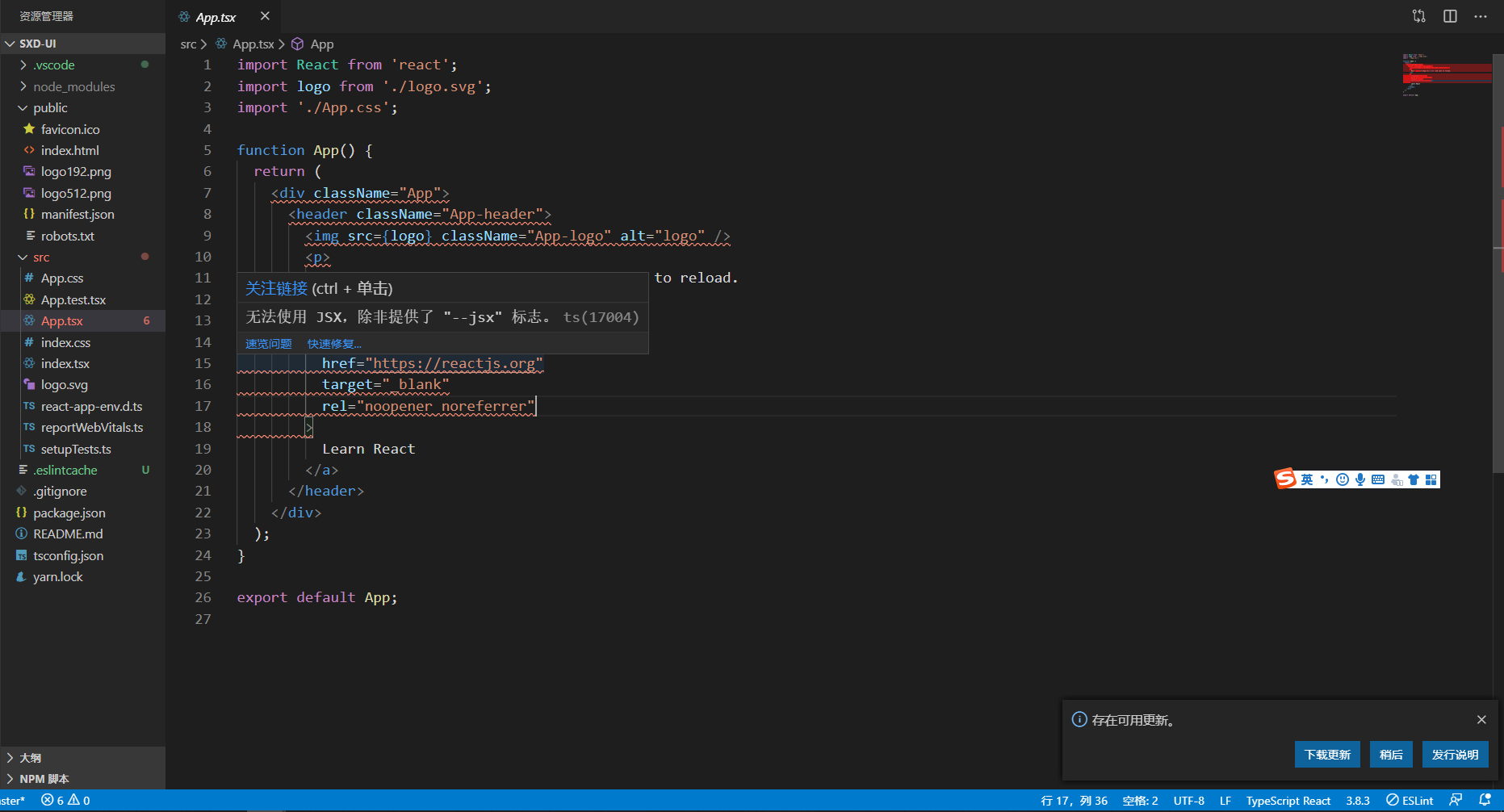Open the editor more actions menu
Viewport: 1504px width, 812px height.
coord(1481,16)
